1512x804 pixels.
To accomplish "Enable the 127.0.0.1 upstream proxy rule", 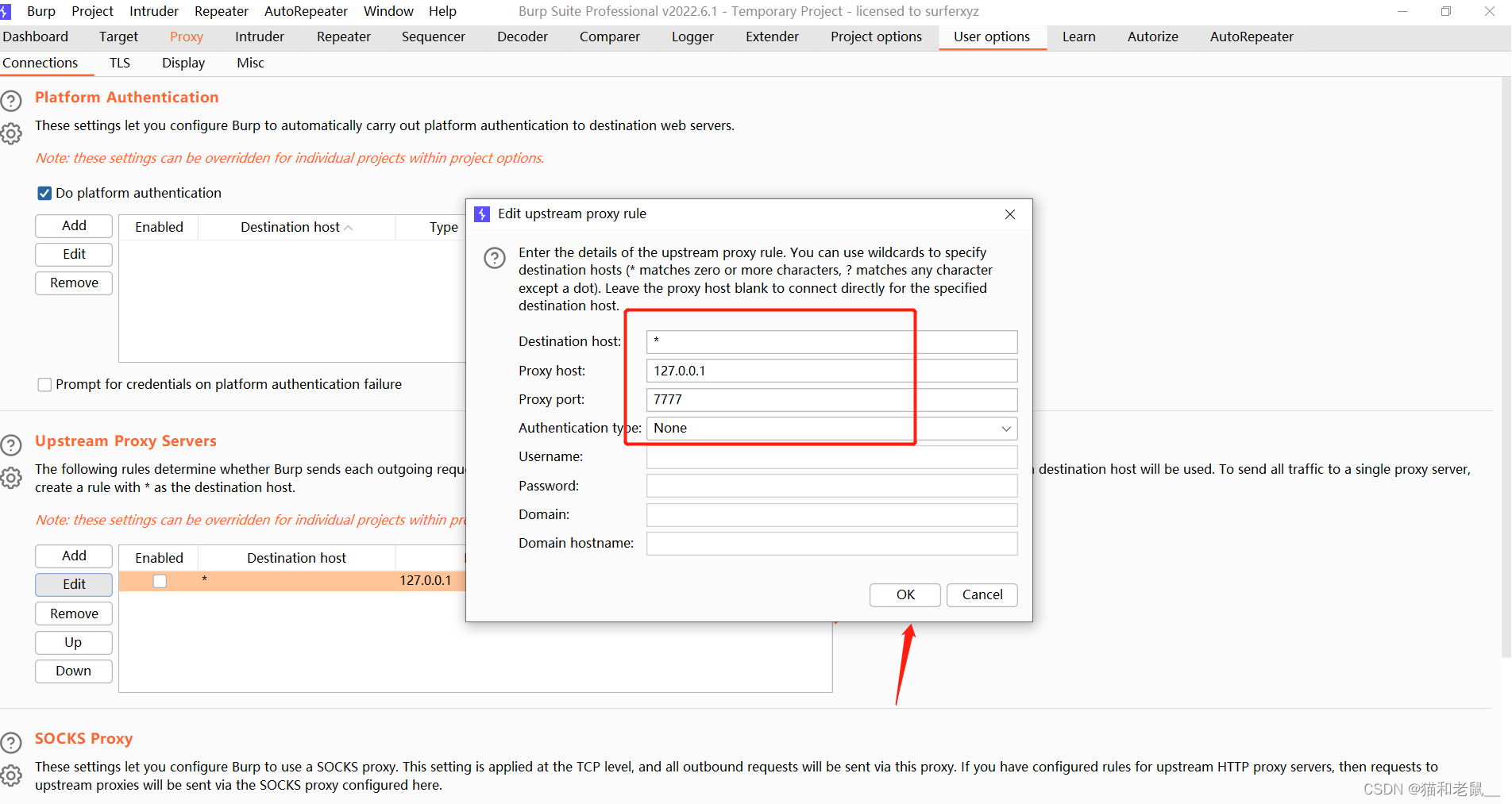I will (160, 581).
